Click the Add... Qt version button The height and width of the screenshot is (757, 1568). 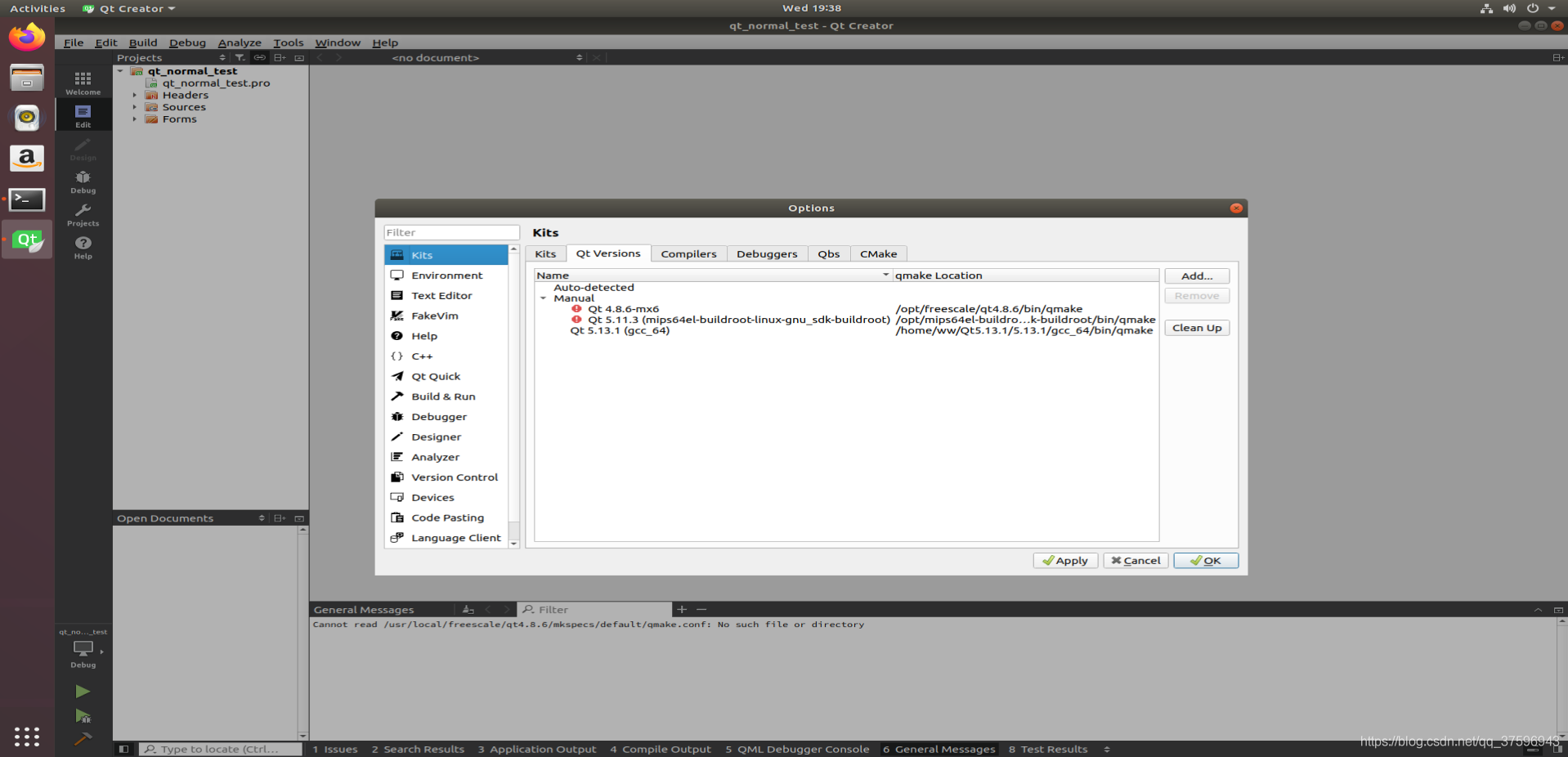pos(1197,275)
